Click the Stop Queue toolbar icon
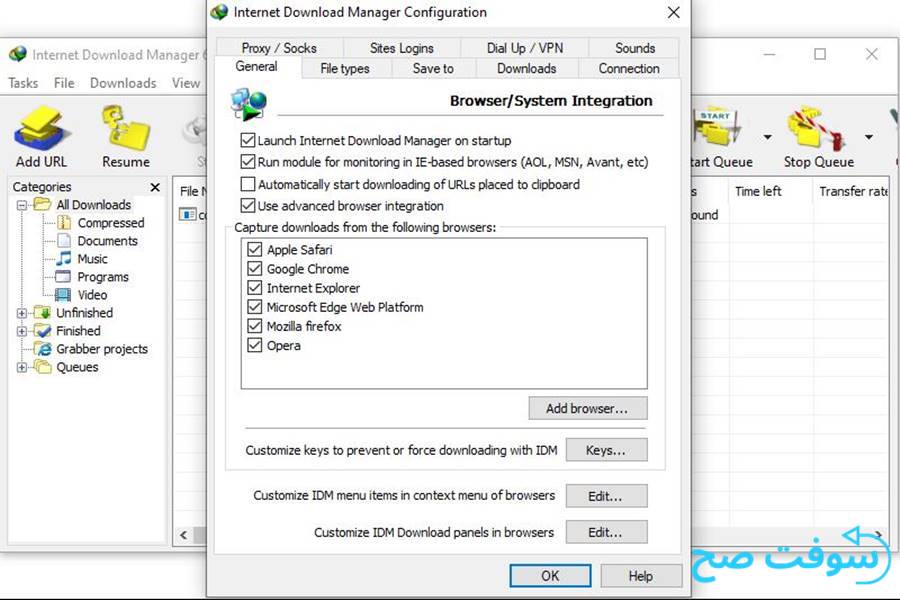 click(x=816, y=127)
